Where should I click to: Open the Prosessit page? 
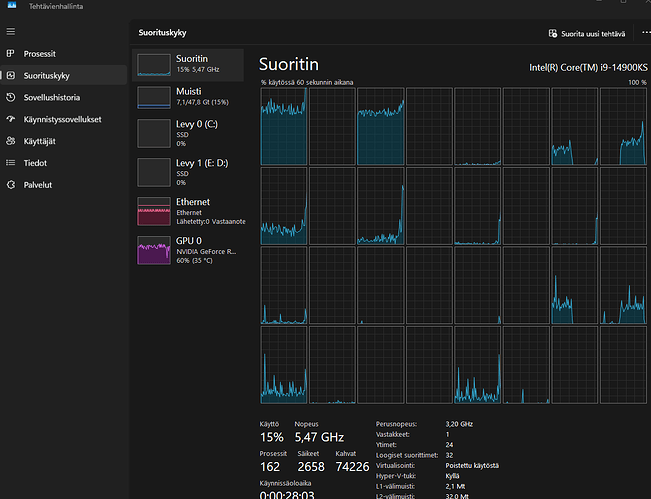pyautogui.click(x=64, y=54)
